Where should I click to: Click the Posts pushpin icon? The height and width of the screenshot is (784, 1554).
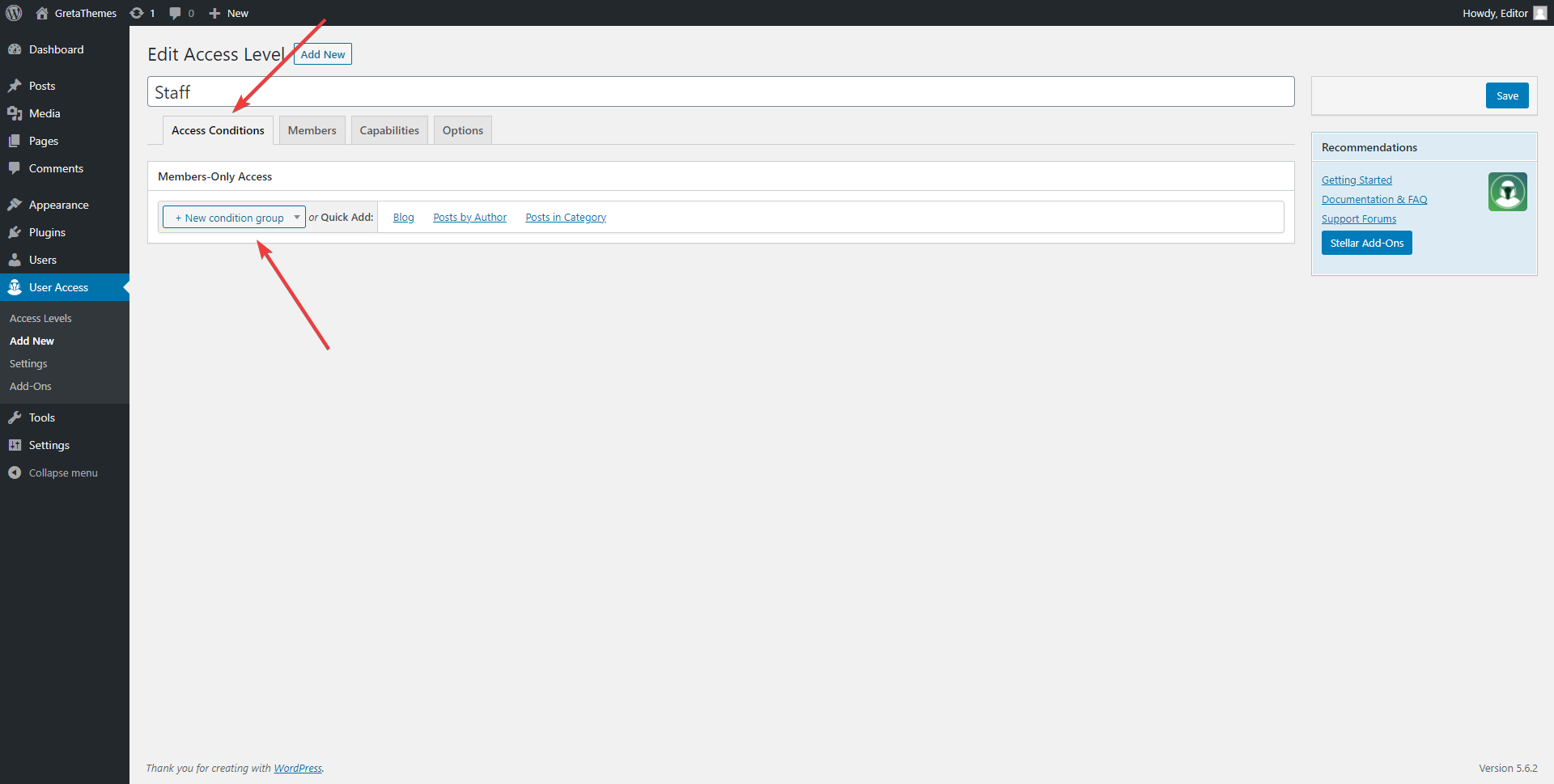pos(15,86)
